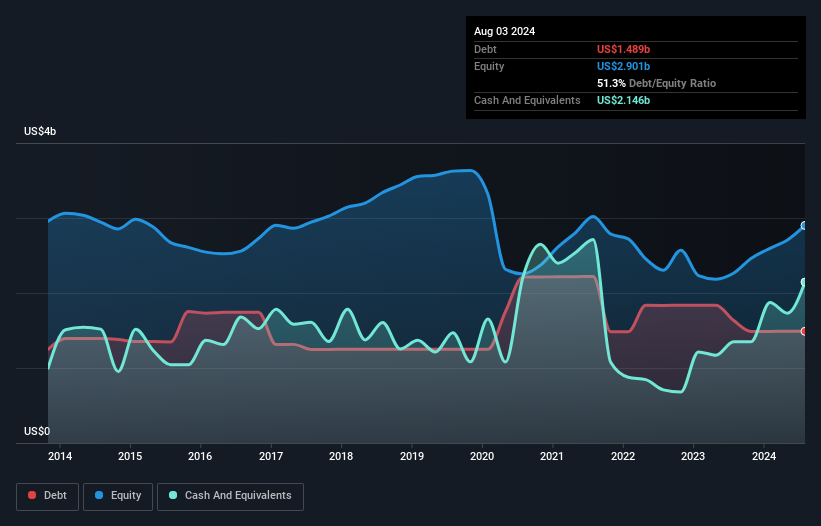Click the blue dot in Equity legend

99,495
